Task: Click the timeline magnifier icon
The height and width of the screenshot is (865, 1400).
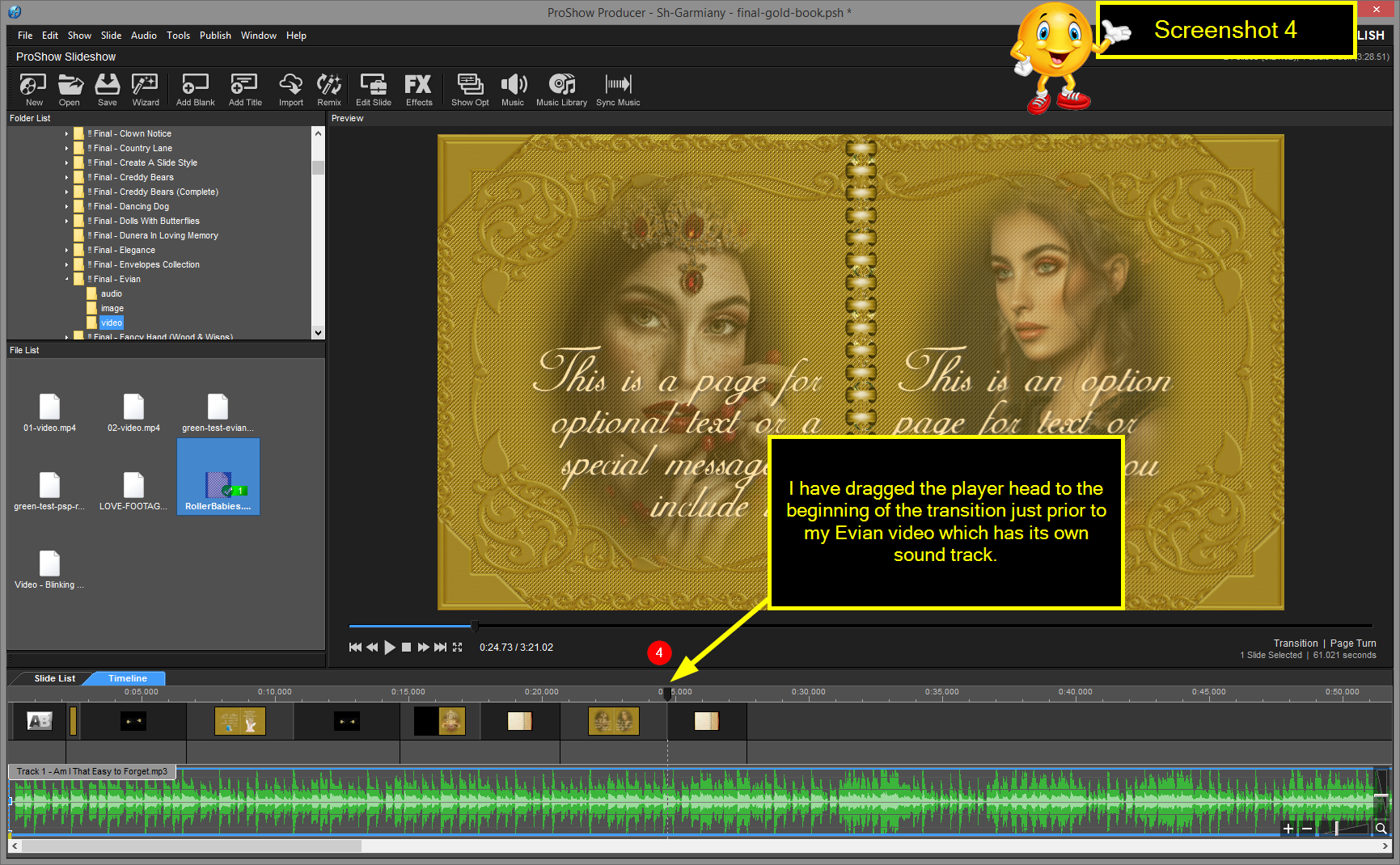Action: 1381,829
